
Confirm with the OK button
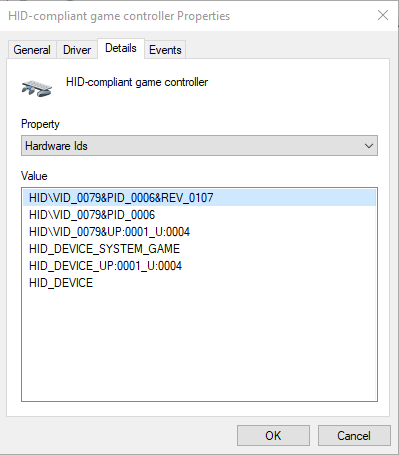click(273, 436)
